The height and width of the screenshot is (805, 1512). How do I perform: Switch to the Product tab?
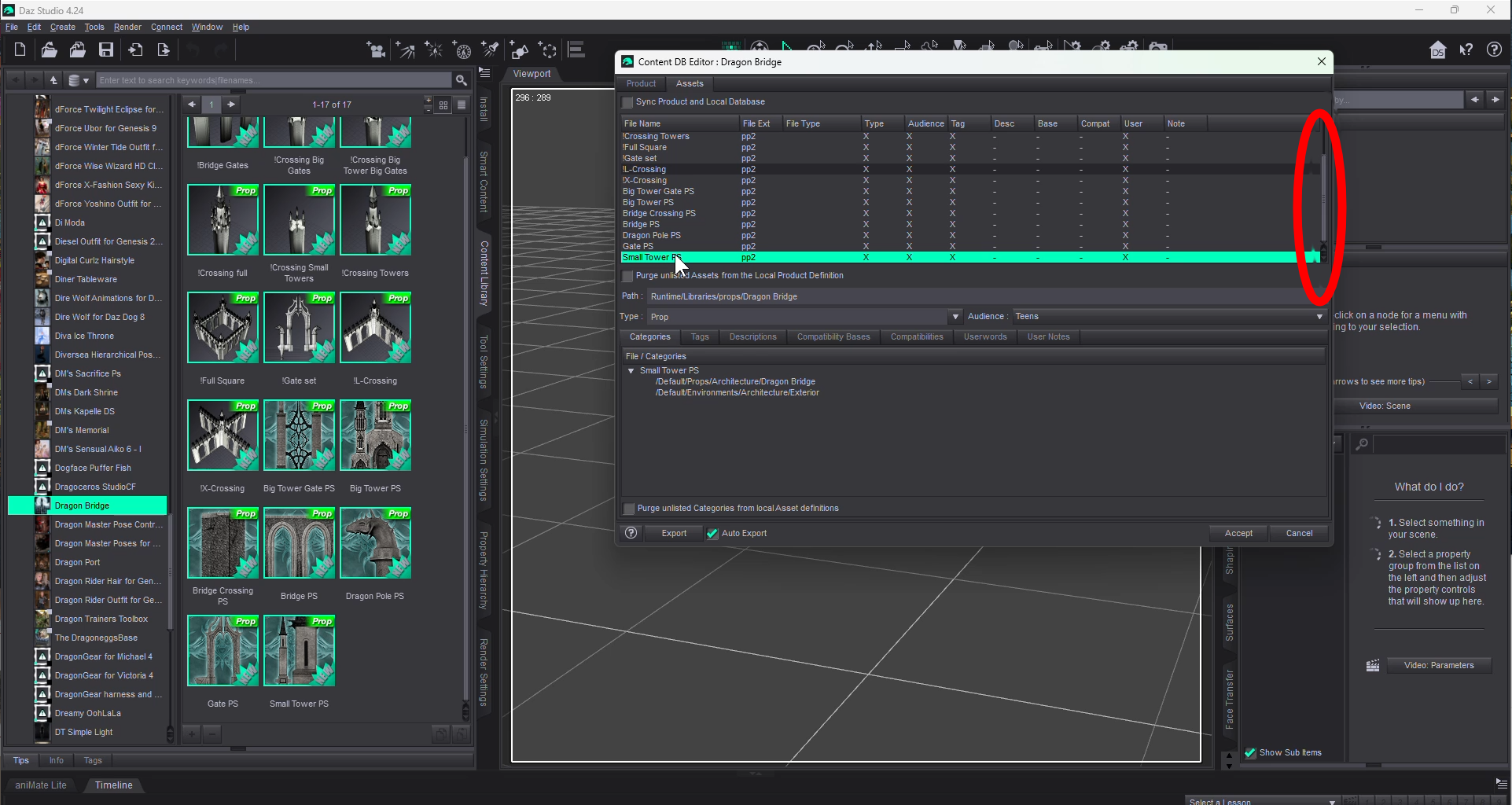[641, 84]
